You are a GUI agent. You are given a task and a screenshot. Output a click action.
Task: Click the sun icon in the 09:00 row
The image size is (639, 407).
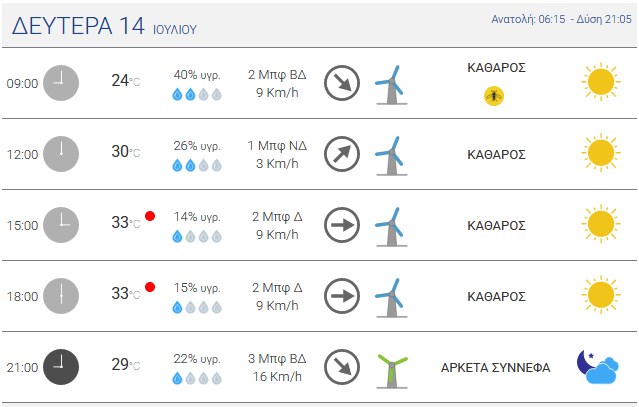click(601, 82)
